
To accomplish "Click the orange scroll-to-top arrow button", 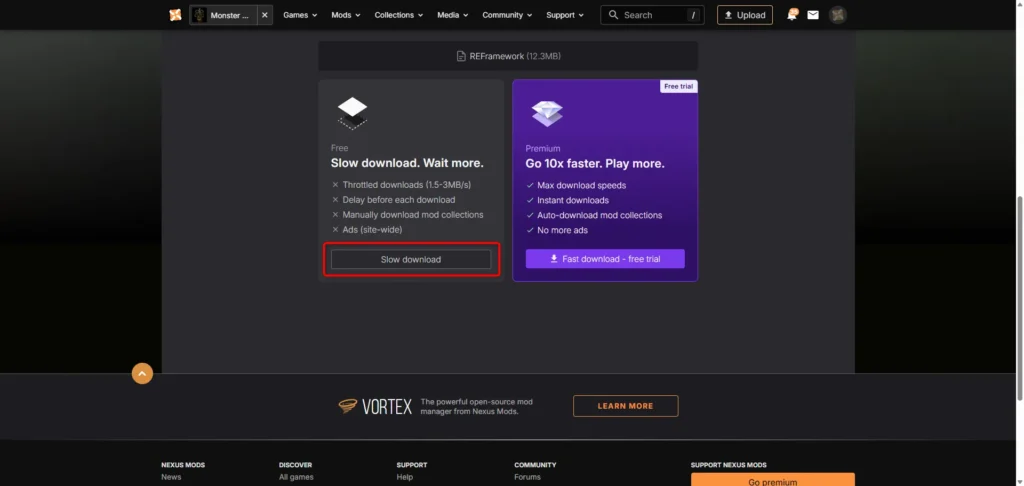I will [142, 374].
